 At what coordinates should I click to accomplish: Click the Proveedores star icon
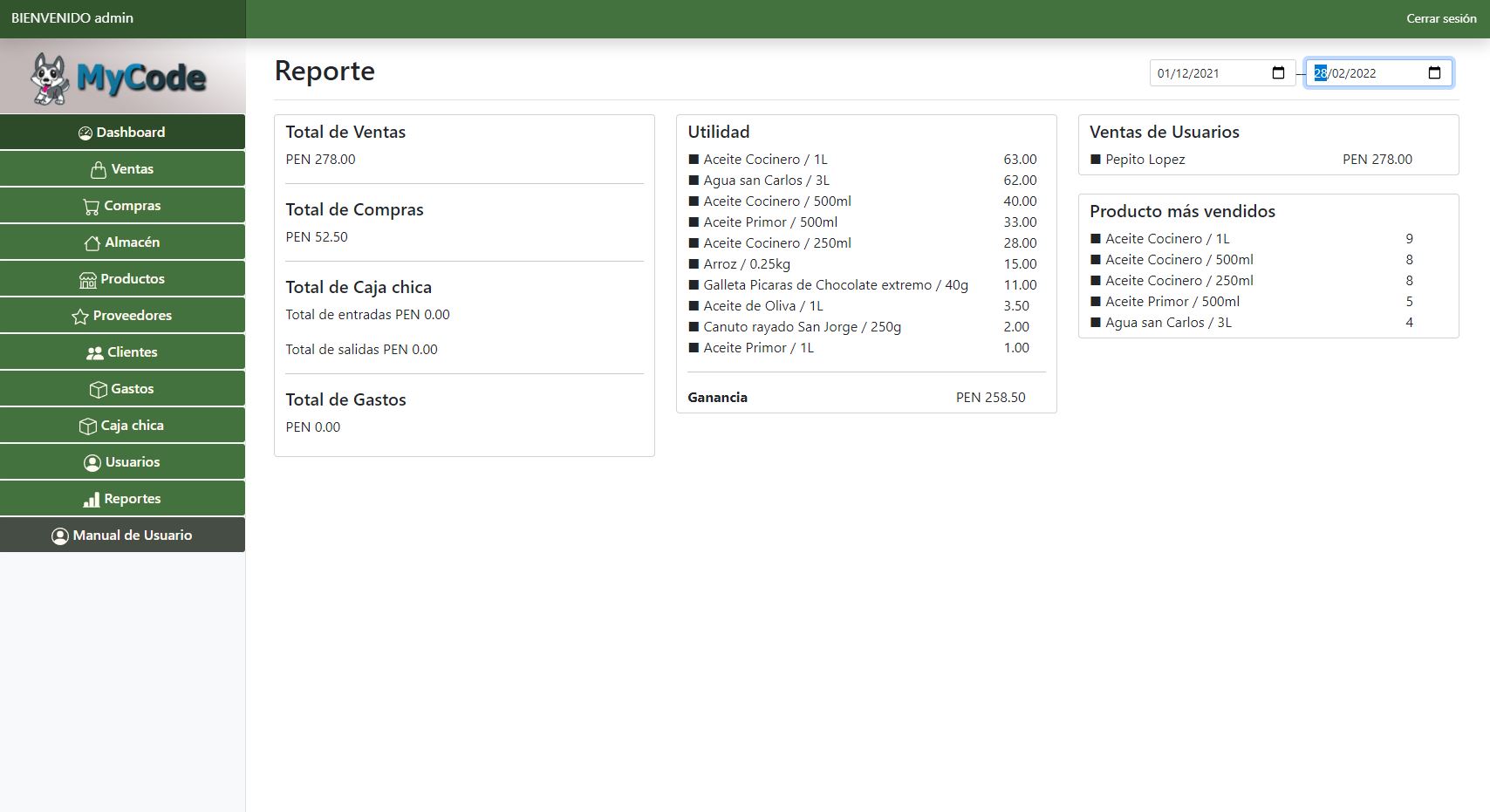click(80, 317)
